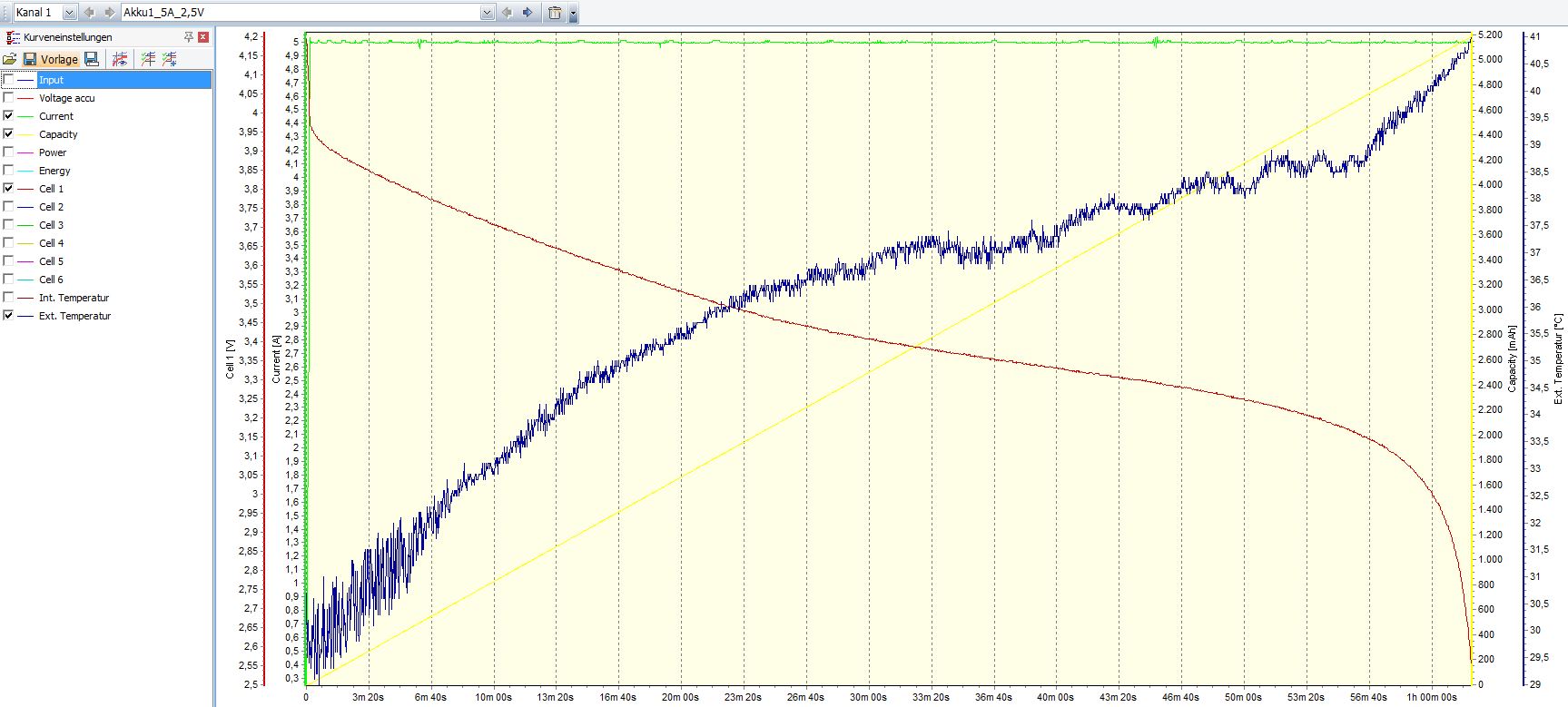This screenshot has width=1568, height=707.
Task: Uncheck the Cell 1 checkbox
Action: tap(8, 189)
